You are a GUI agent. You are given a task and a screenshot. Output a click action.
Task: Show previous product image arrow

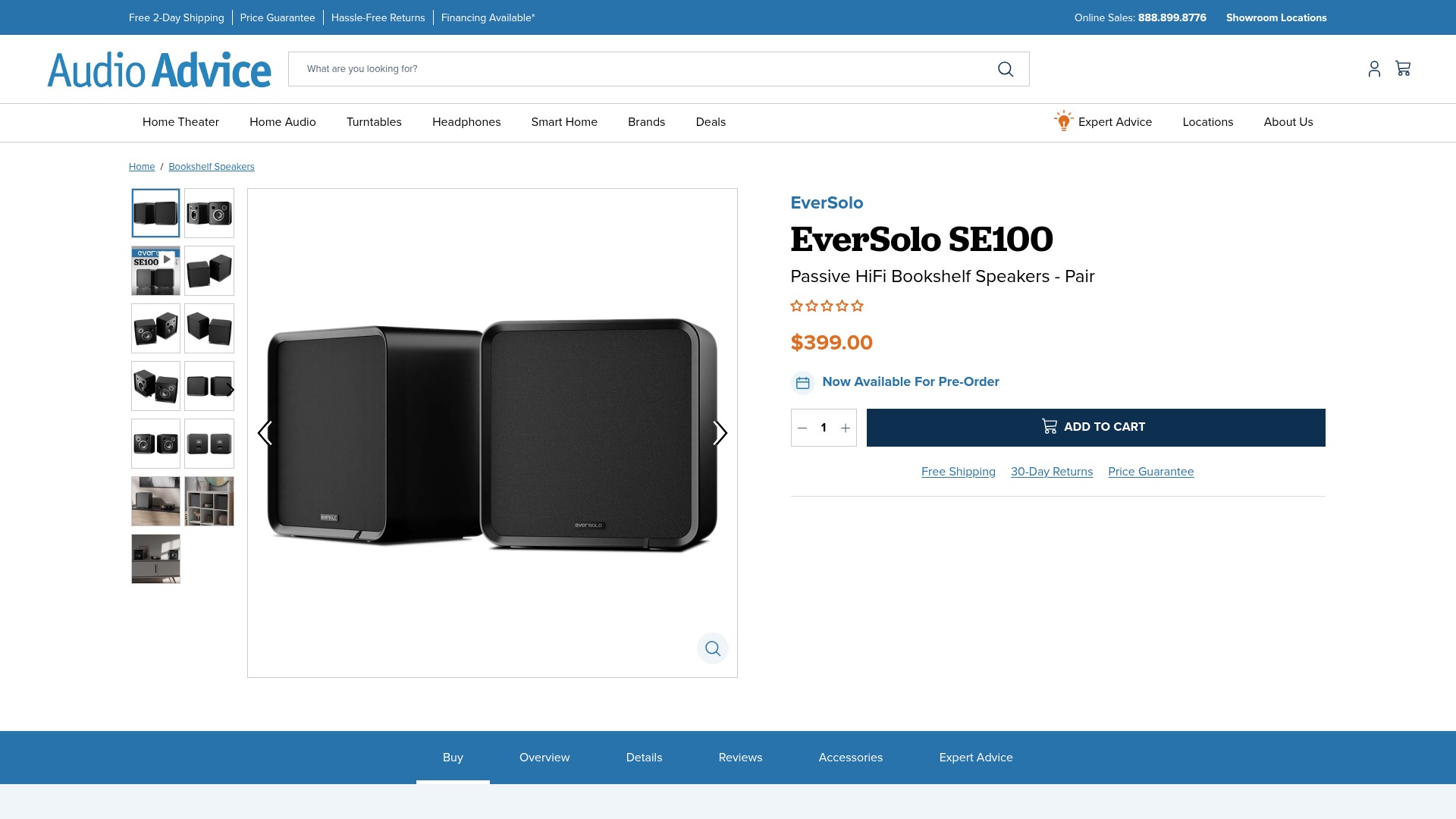[x=265, y=433]
